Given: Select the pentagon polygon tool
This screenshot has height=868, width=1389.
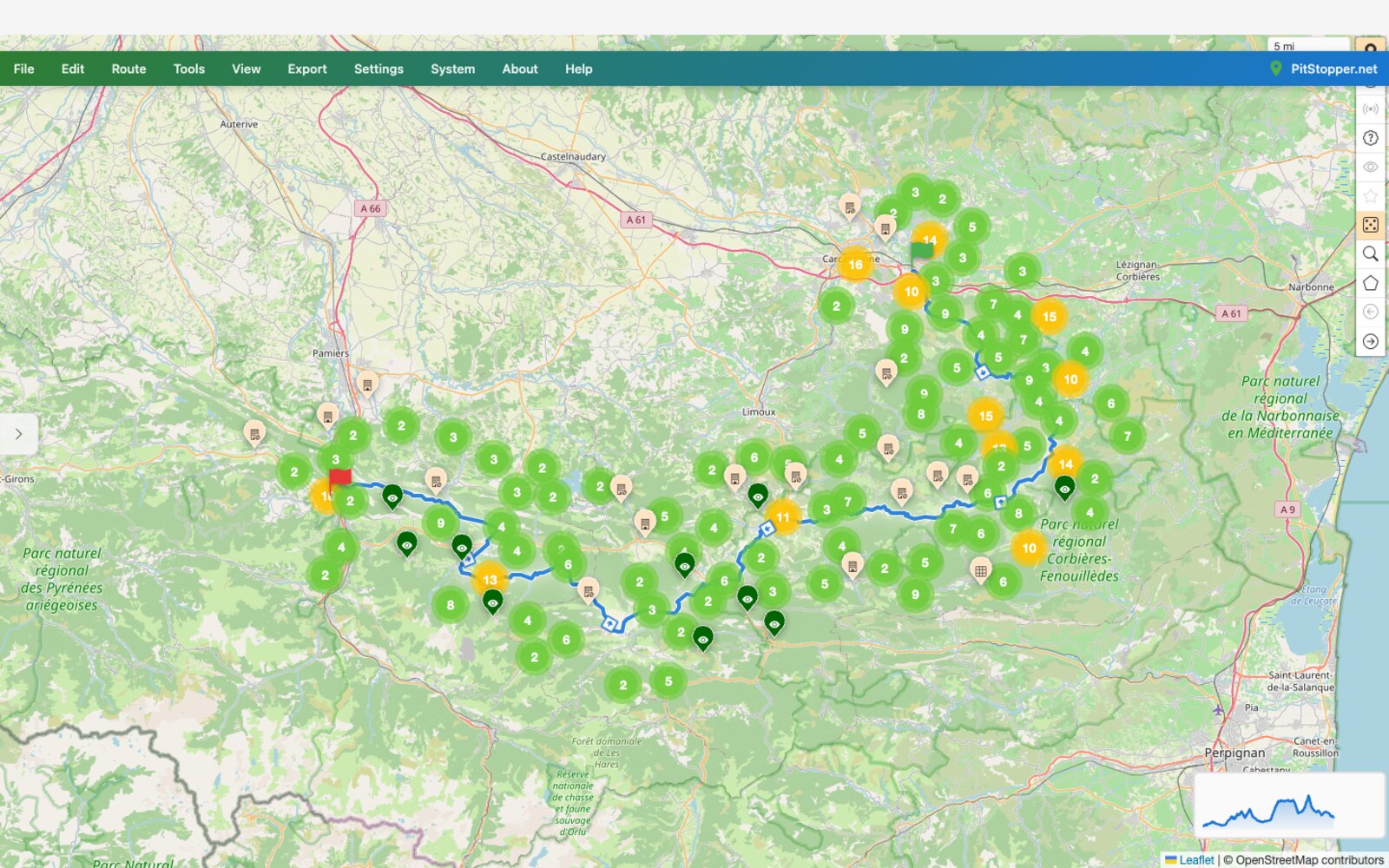Looking at the screenshot, I should click(1370, 283).
